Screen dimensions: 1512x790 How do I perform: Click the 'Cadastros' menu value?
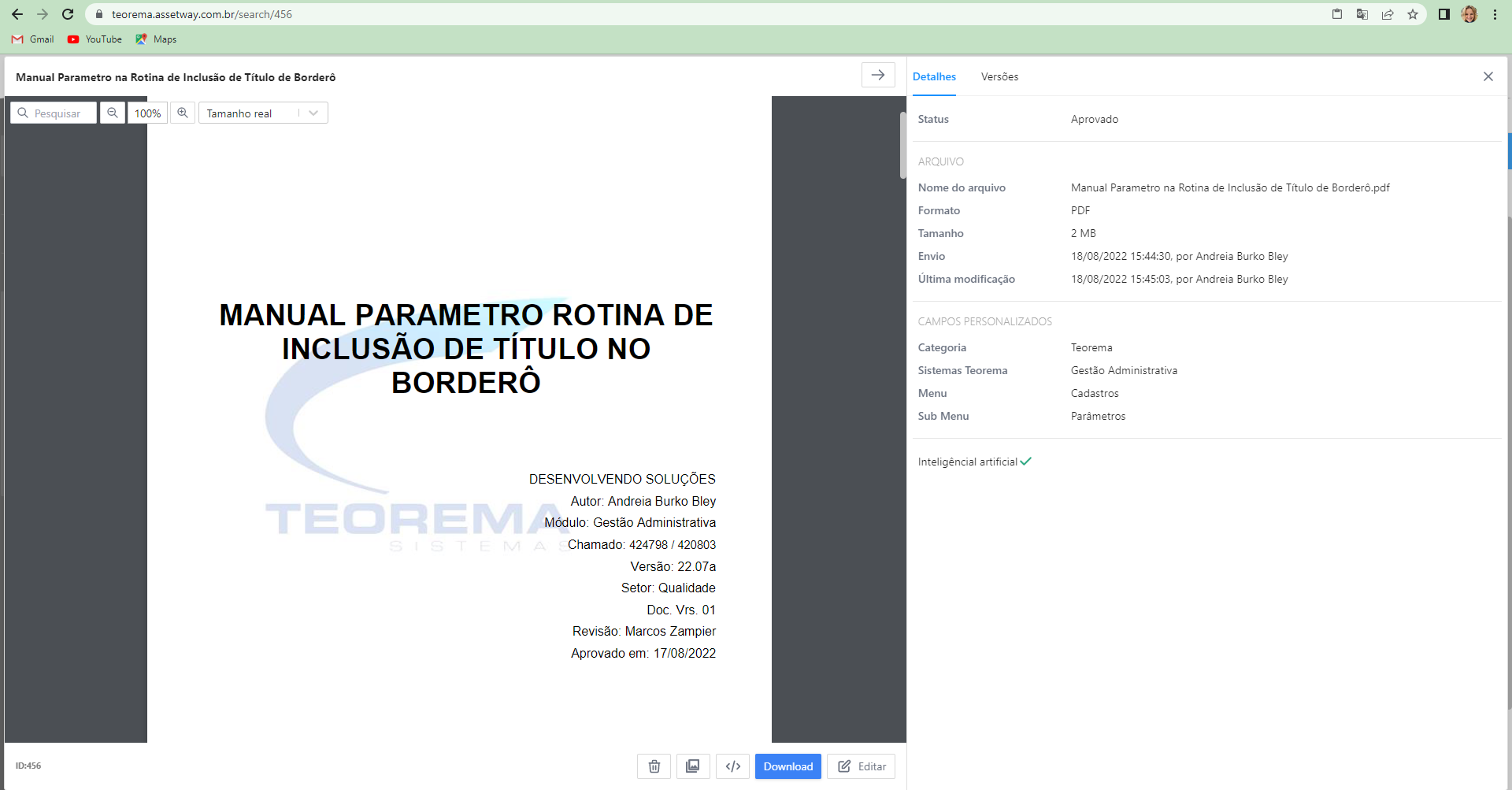[x=1095, y=393]
